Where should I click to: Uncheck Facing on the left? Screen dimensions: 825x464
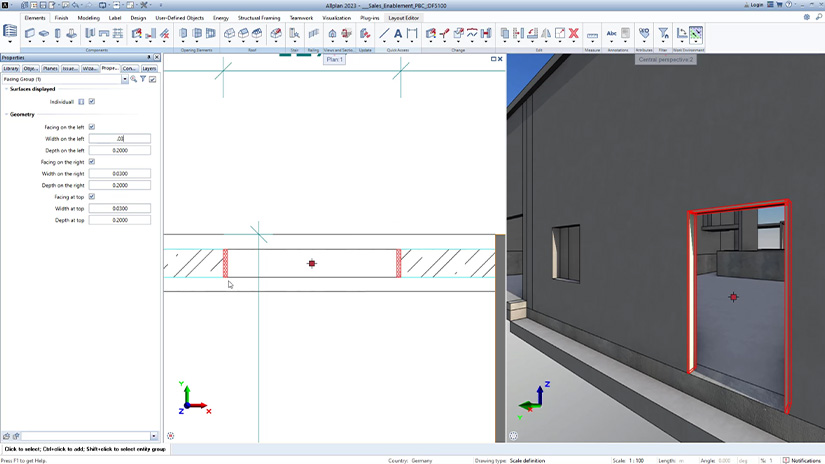tap(91, 127)
